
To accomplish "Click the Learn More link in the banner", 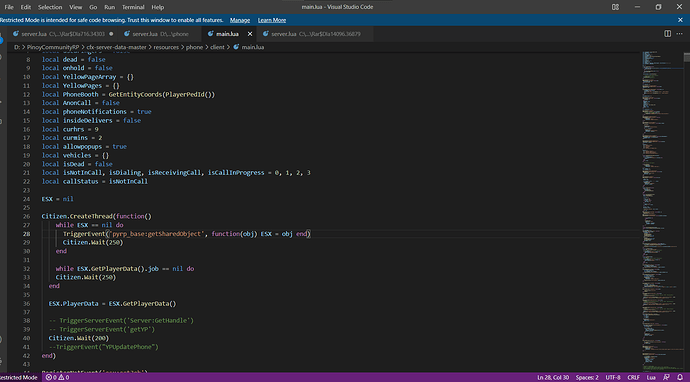I will pos(272,20).
